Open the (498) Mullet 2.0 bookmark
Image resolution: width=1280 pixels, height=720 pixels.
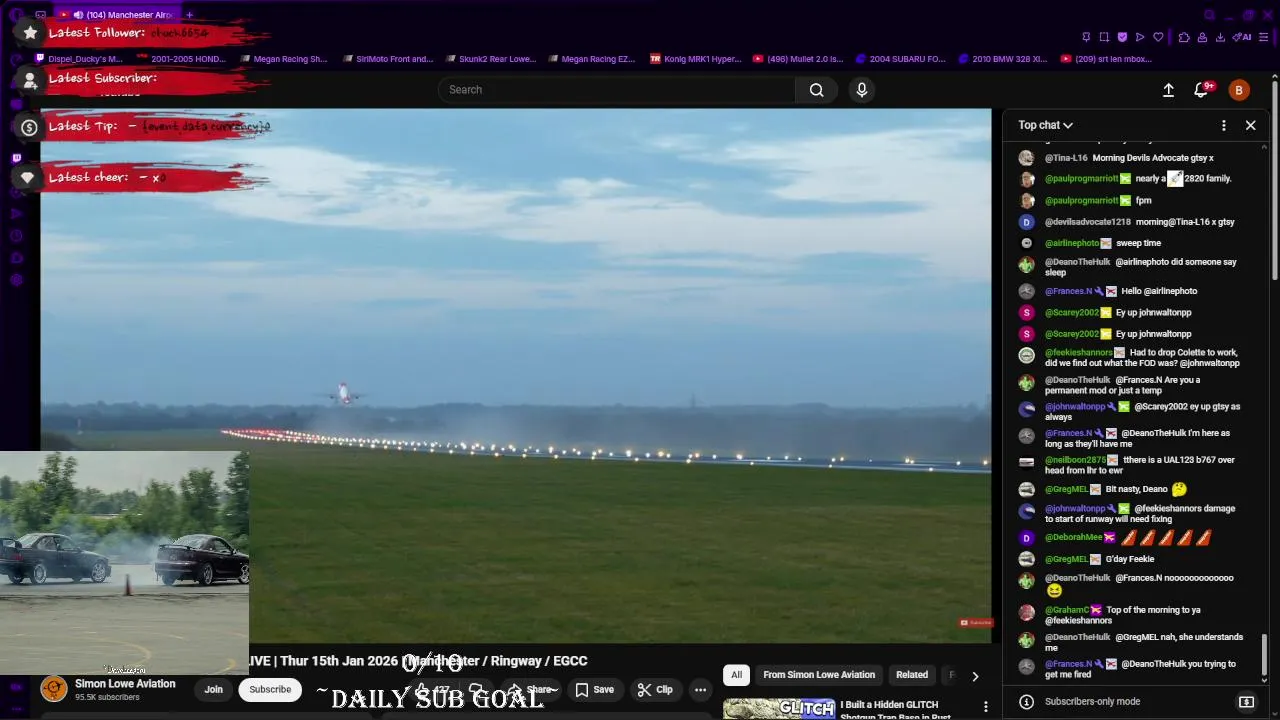point(798,59)
